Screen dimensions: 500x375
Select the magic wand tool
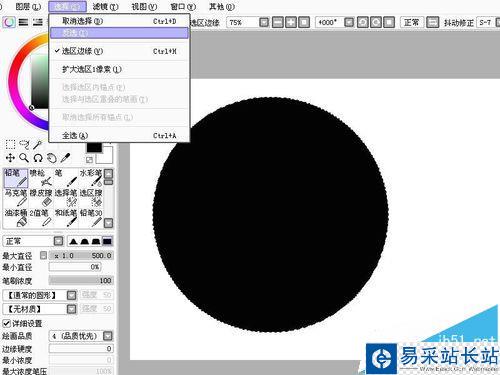(x=37, y=144)
